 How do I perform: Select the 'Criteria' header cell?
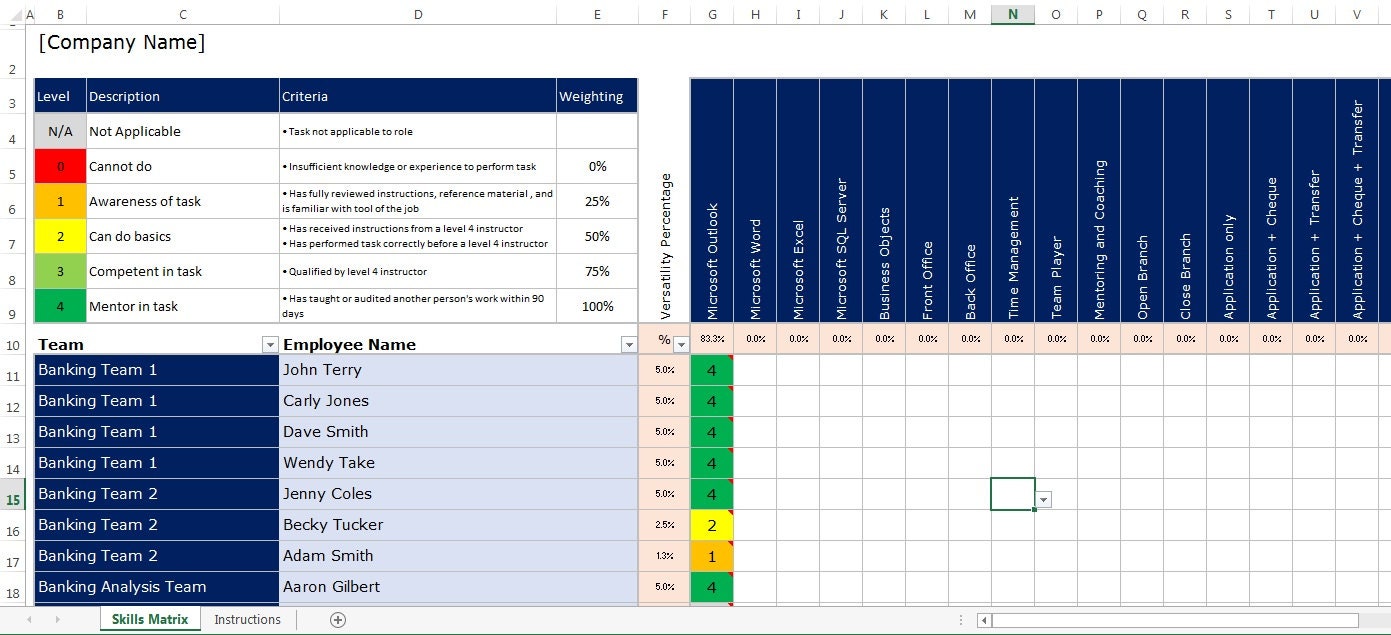(418, 96)
